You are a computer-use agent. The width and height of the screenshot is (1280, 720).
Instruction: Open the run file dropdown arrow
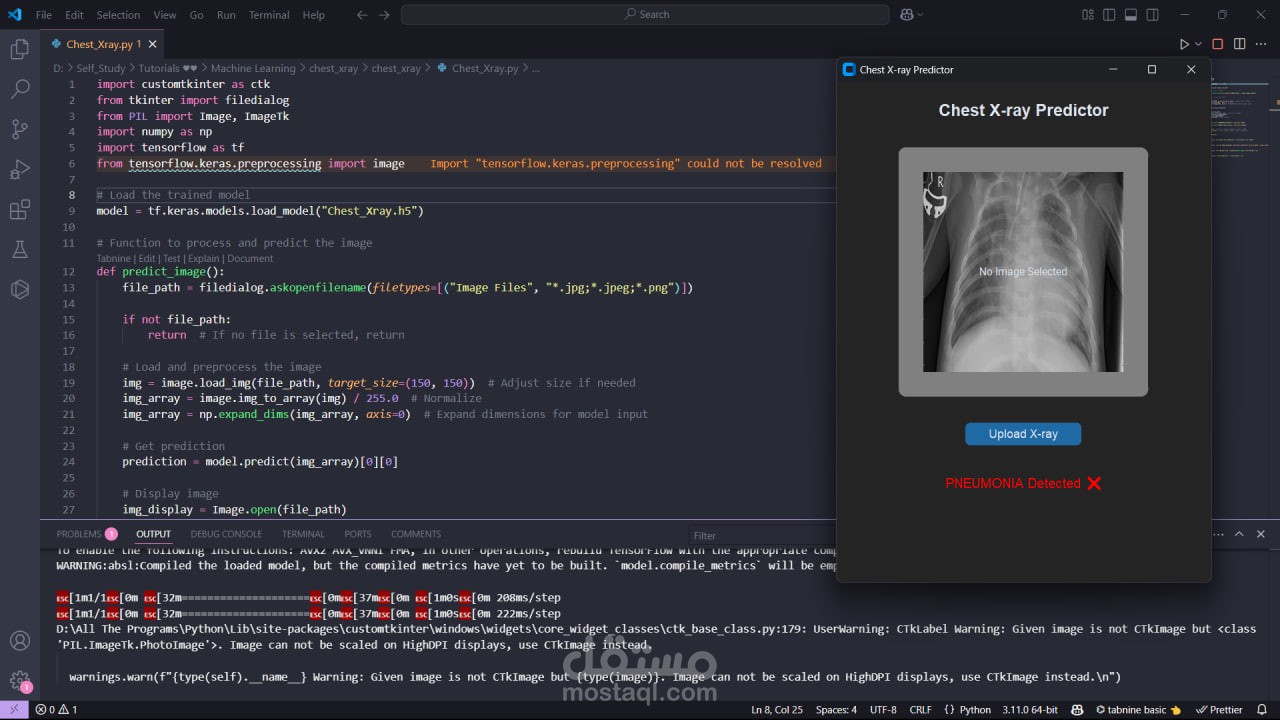coord(1198,44)
